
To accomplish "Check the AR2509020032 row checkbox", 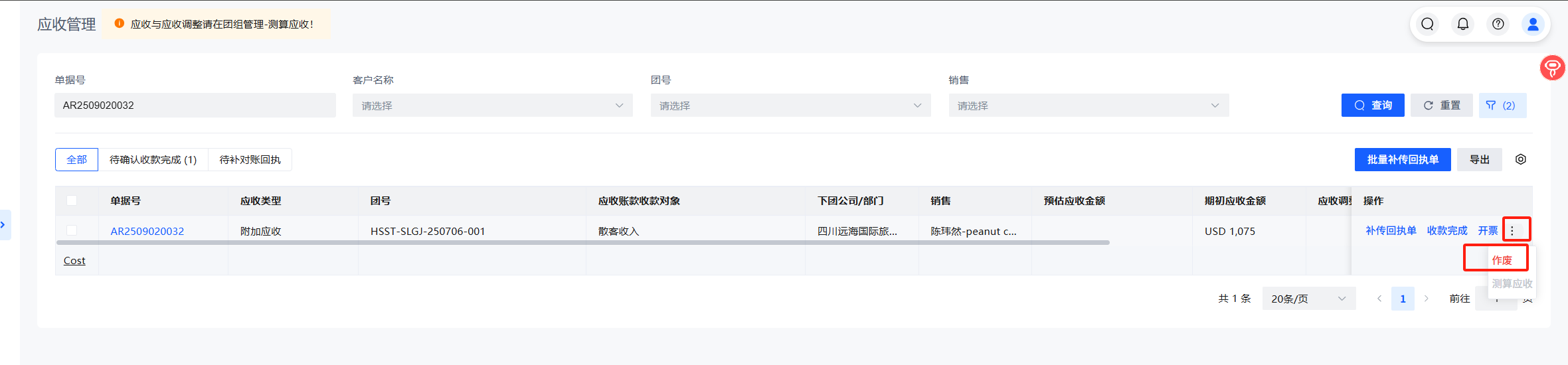I will pyautogui.click(x=72, y=230).
